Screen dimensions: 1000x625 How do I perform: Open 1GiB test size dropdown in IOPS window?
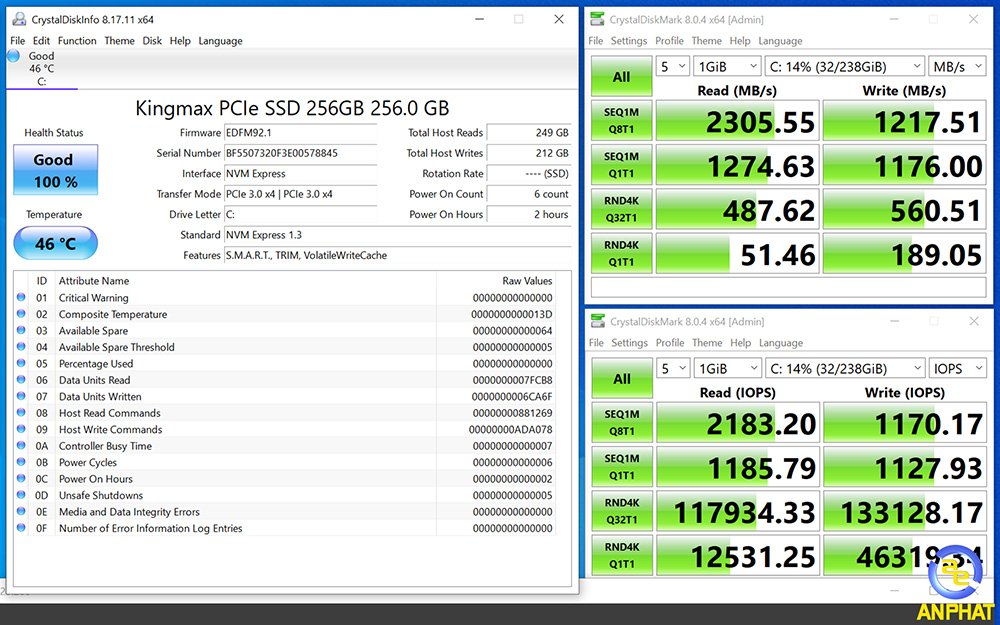(728, 369)
